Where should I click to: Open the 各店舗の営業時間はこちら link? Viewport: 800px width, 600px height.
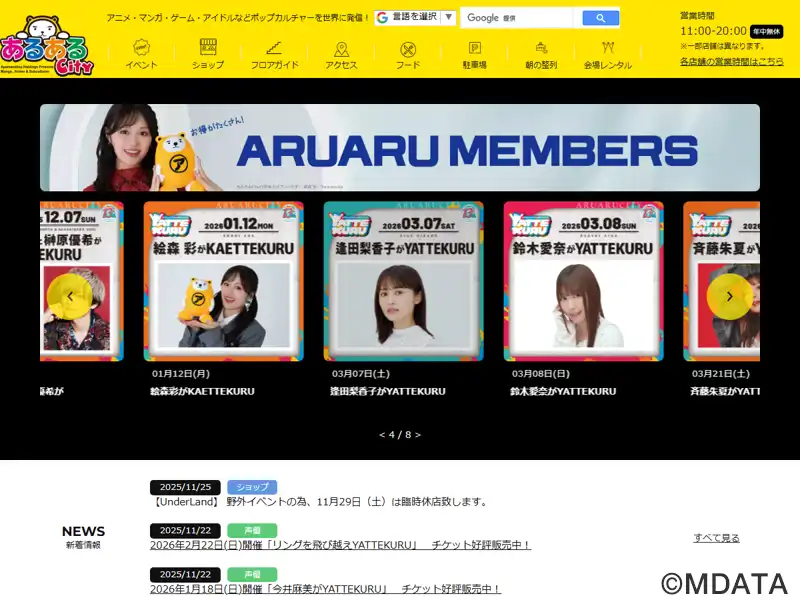coord(731,62)
